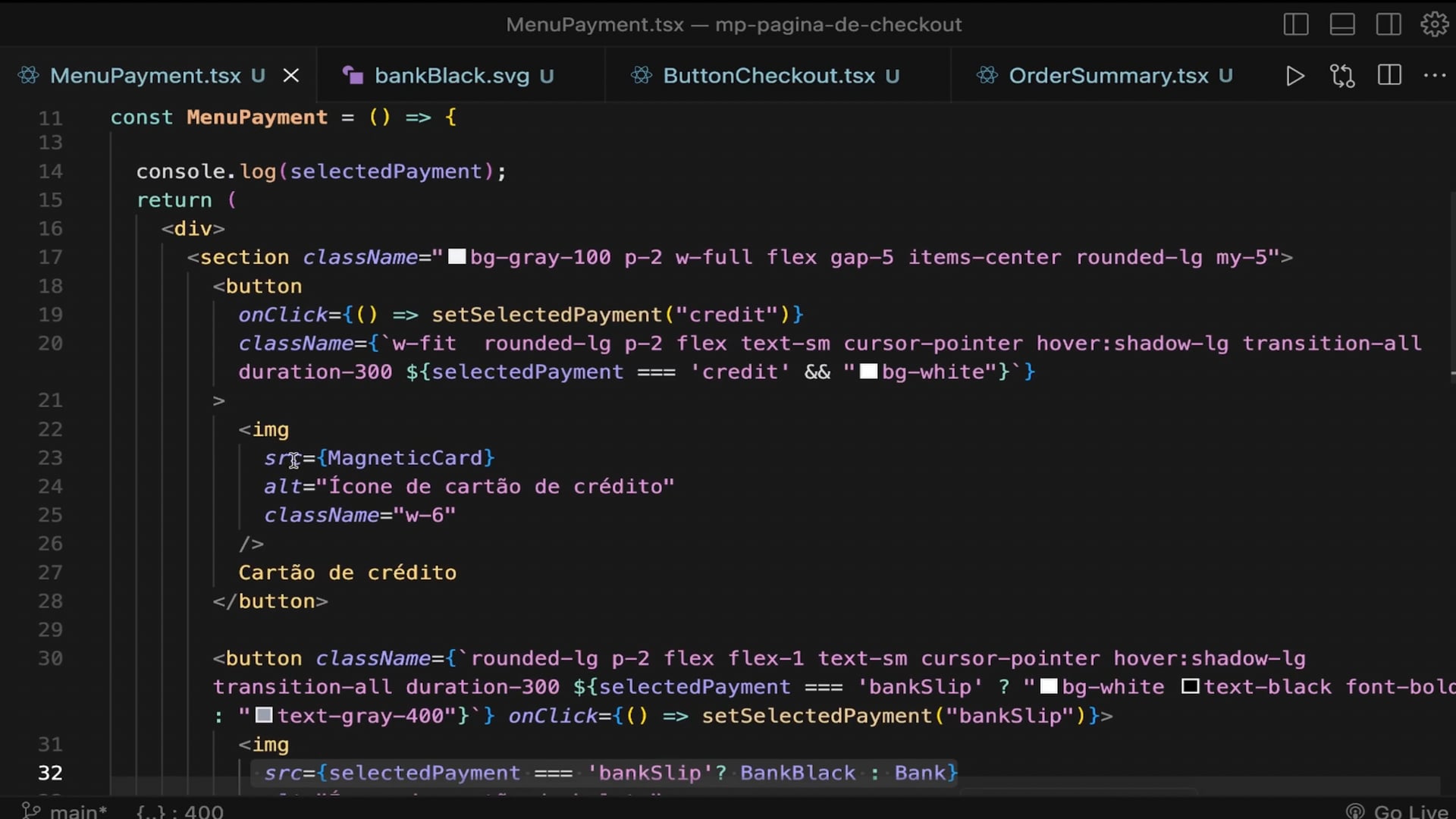This screenshot has height=819, width=1456.
Task: Click the text-black color swatch
Action: tap(1191, 687)
